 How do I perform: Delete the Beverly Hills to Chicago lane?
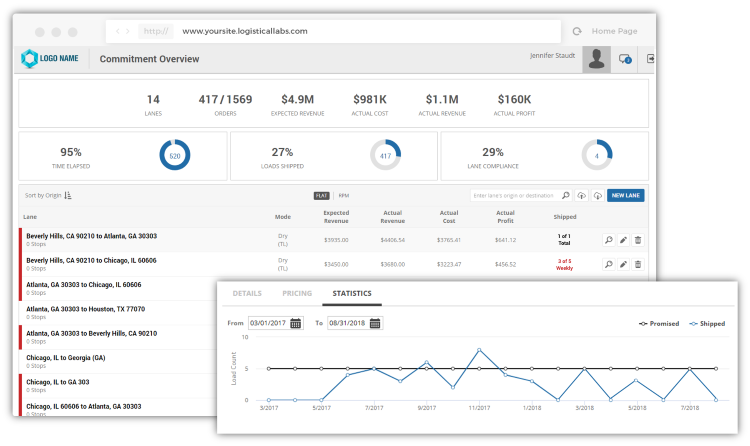coord(638,264)
